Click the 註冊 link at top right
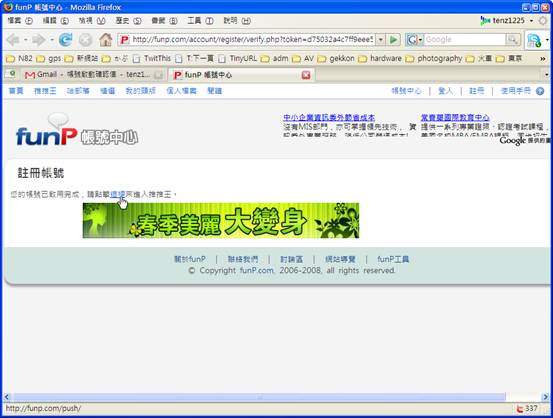The image size is (553, 418). click(476, 91)
